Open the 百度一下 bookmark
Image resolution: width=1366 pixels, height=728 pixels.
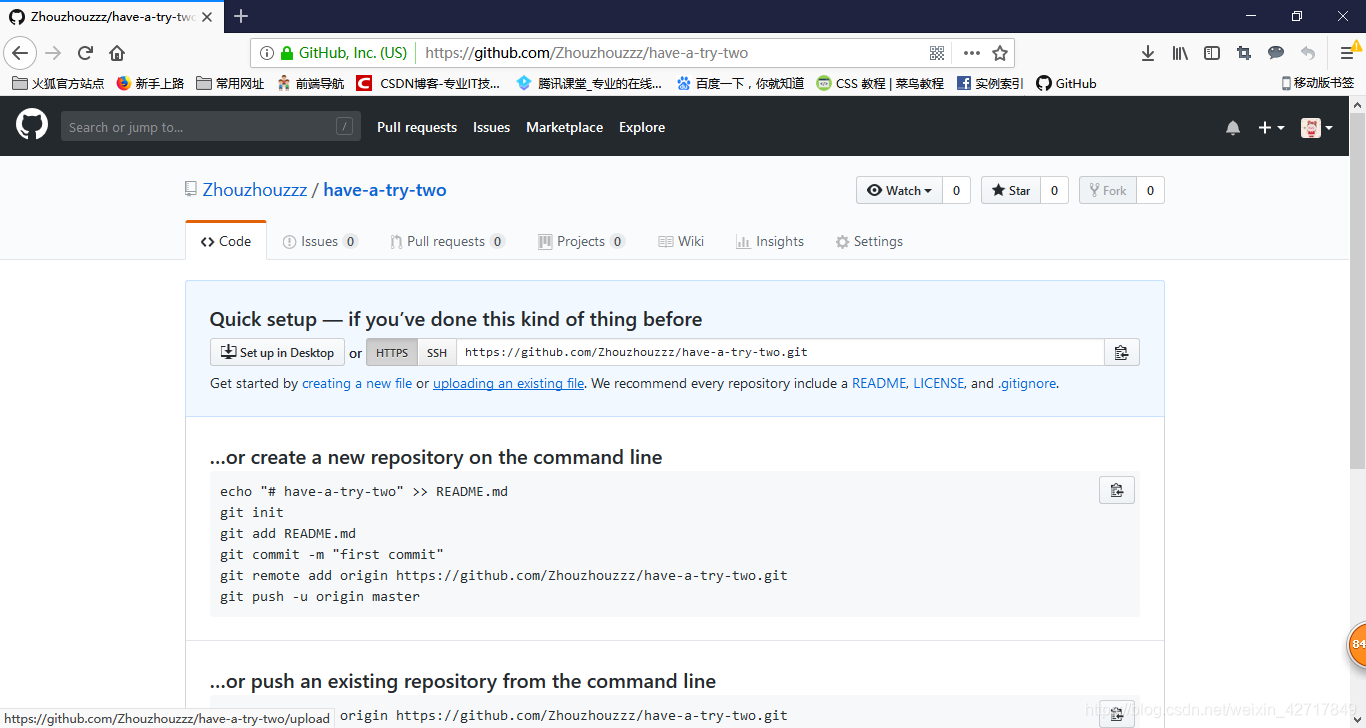click(x=740, y=83)
